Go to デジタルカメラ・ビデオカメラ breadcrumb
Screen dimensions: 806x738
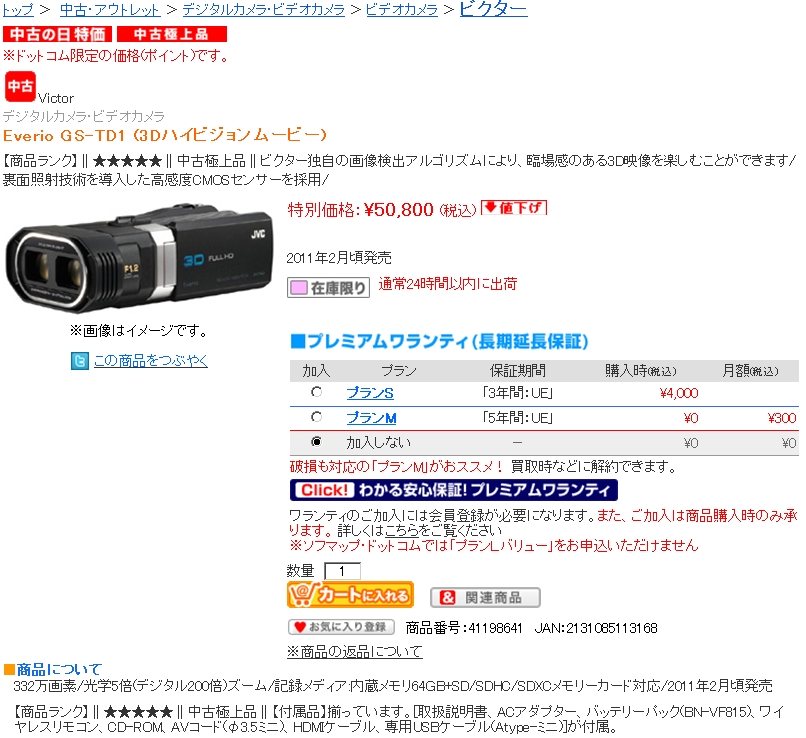[264, 9]
